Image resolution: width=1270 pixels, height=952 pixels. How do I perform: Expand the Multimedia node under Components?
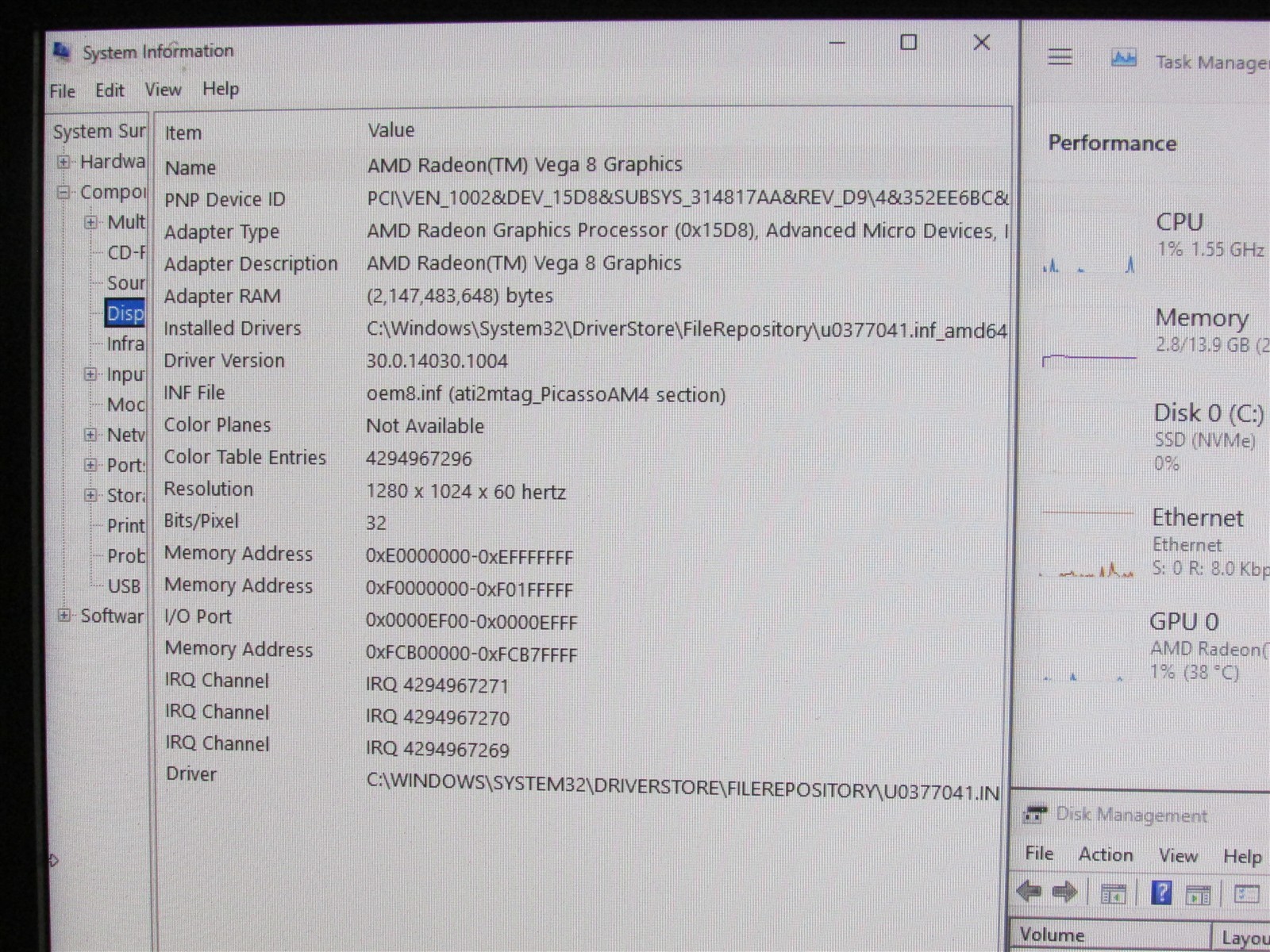click(90, 222)
